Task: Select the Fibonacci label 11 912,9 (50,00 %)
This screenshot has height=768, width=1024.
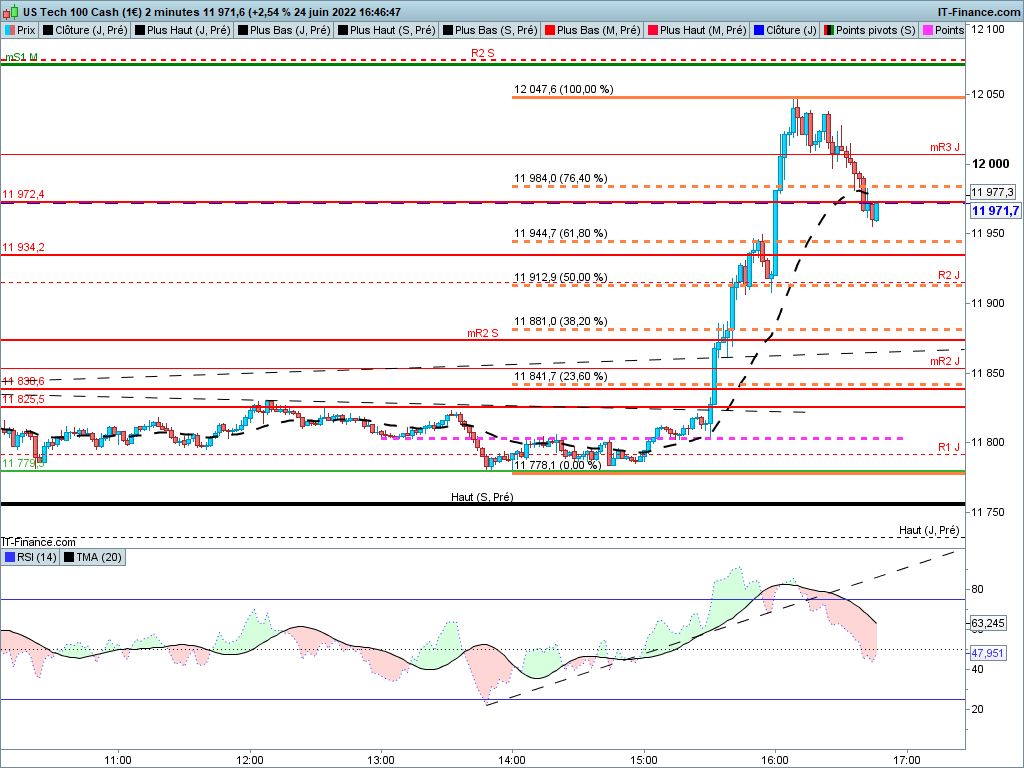Action: coord(560,278)
